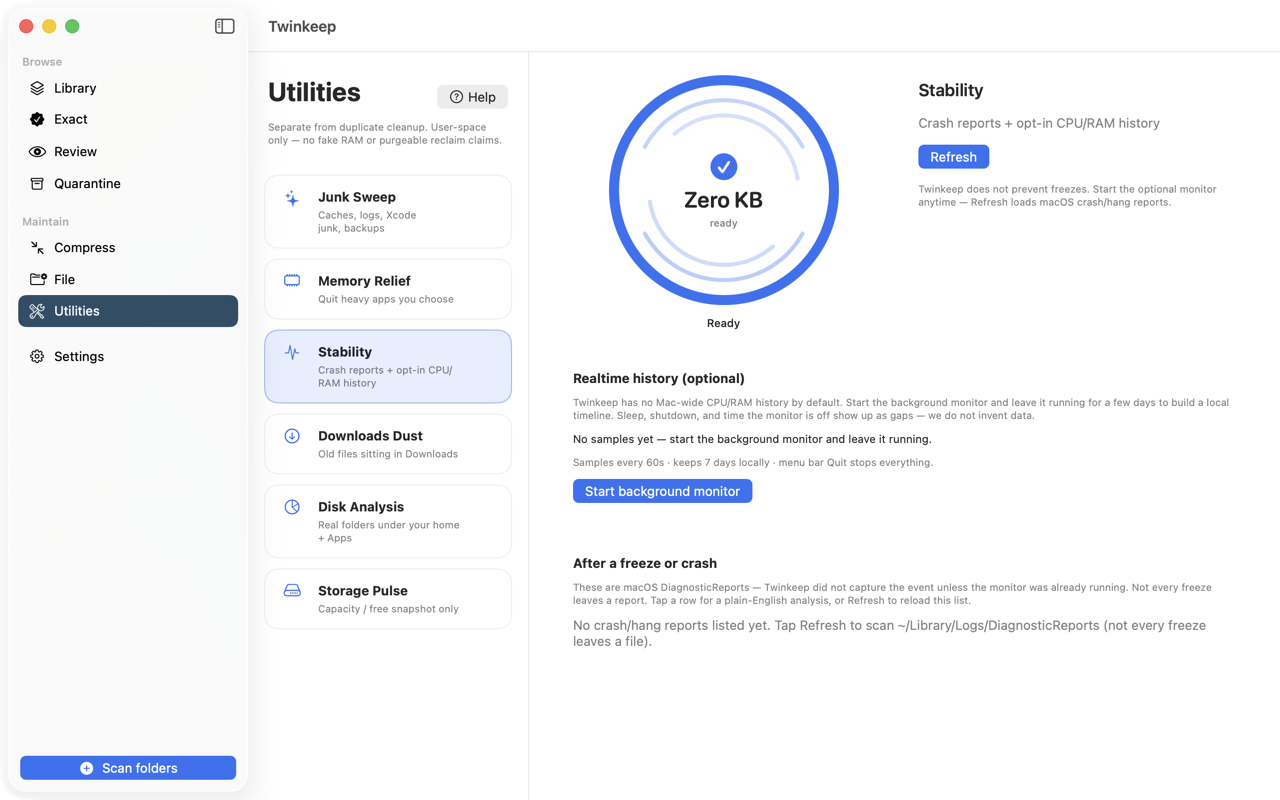Viewport: 1280px width, 800px height.
Task: Open the Disk Analysis utility card
Action: tap(388, 522)
